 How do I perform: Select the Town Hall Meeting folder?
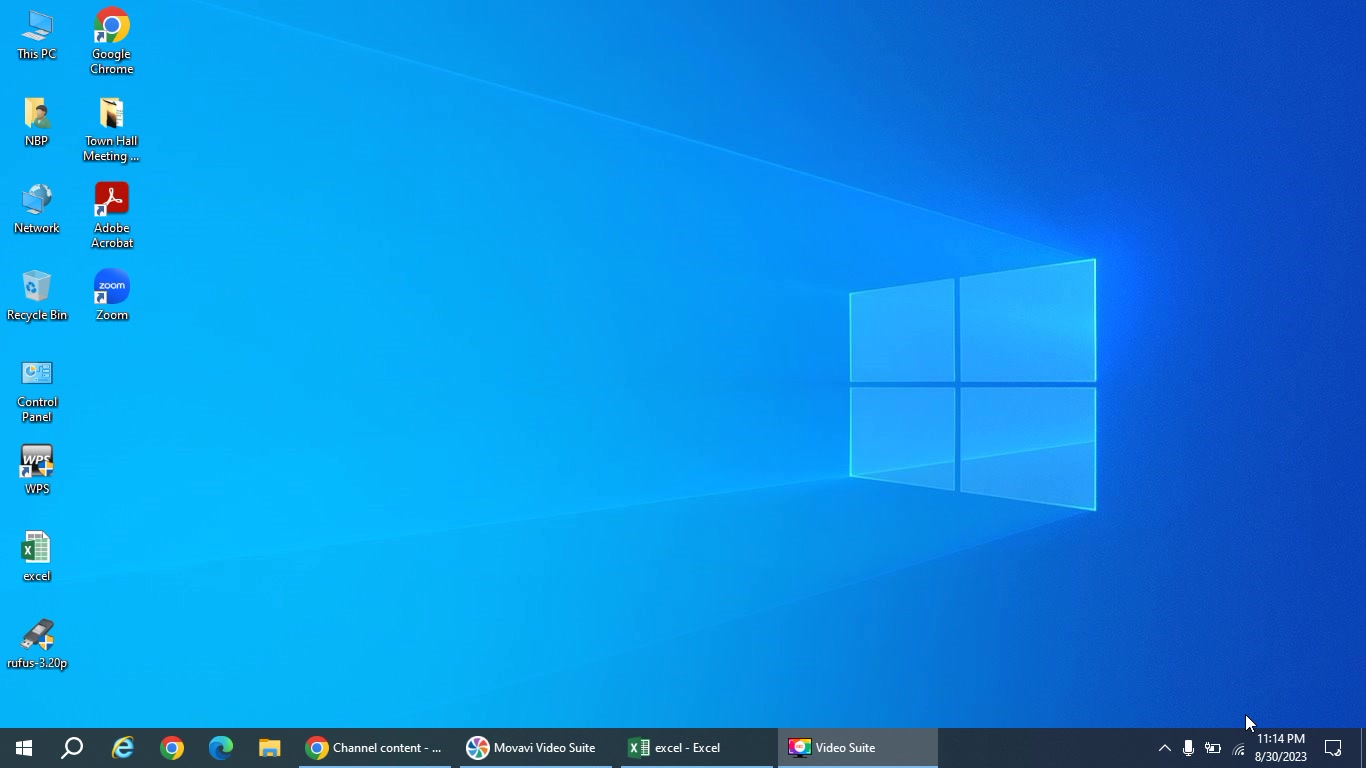click(x=111, y=129)
